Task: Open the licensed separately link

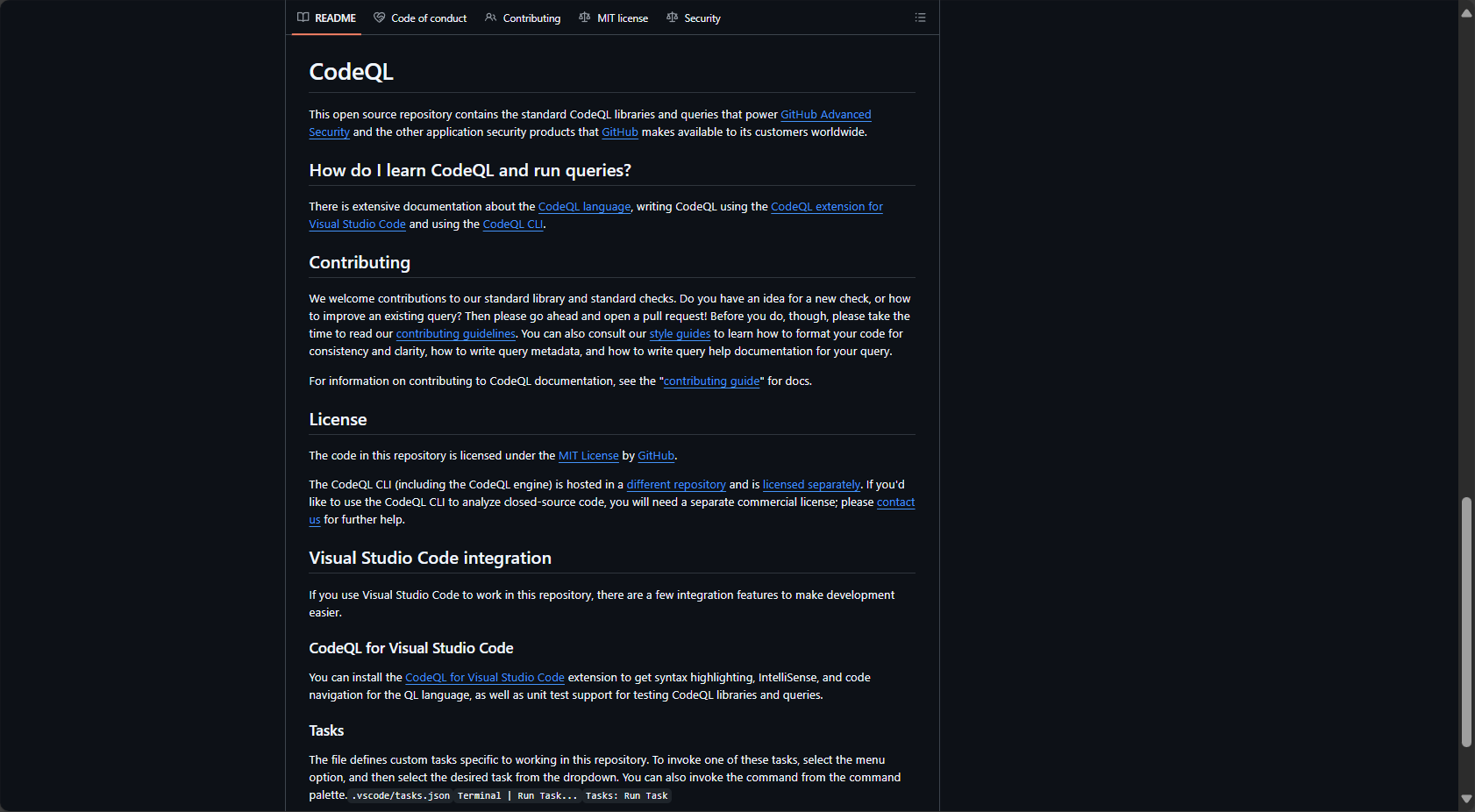Action: [811, 485]
